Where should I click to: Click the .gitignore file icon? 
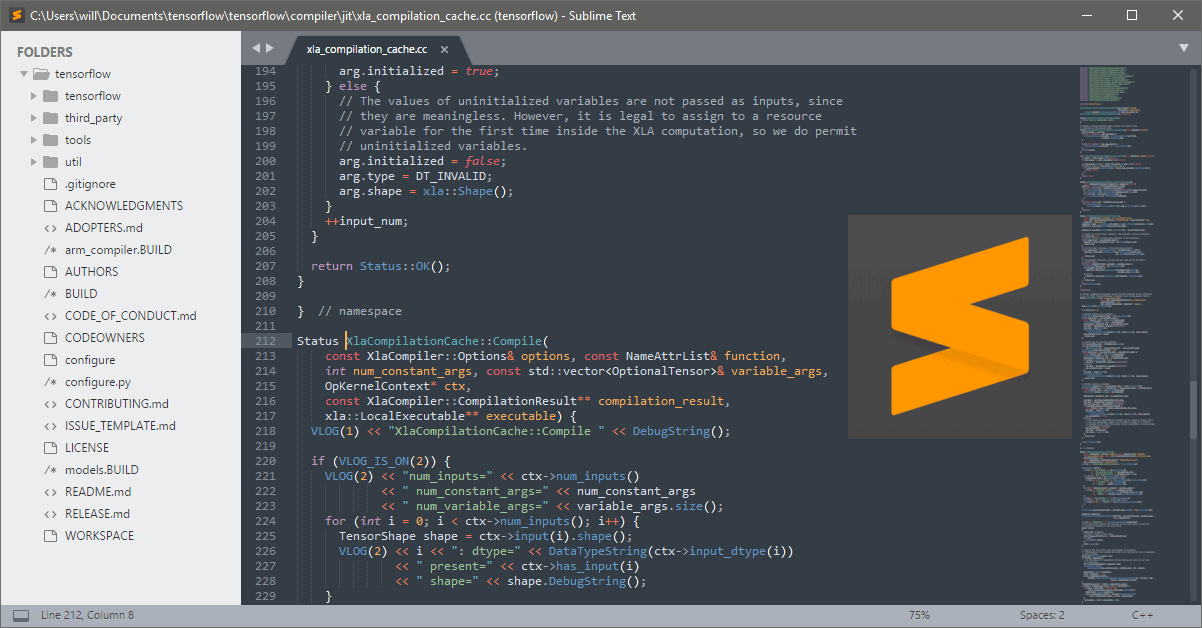pos(50,184)
